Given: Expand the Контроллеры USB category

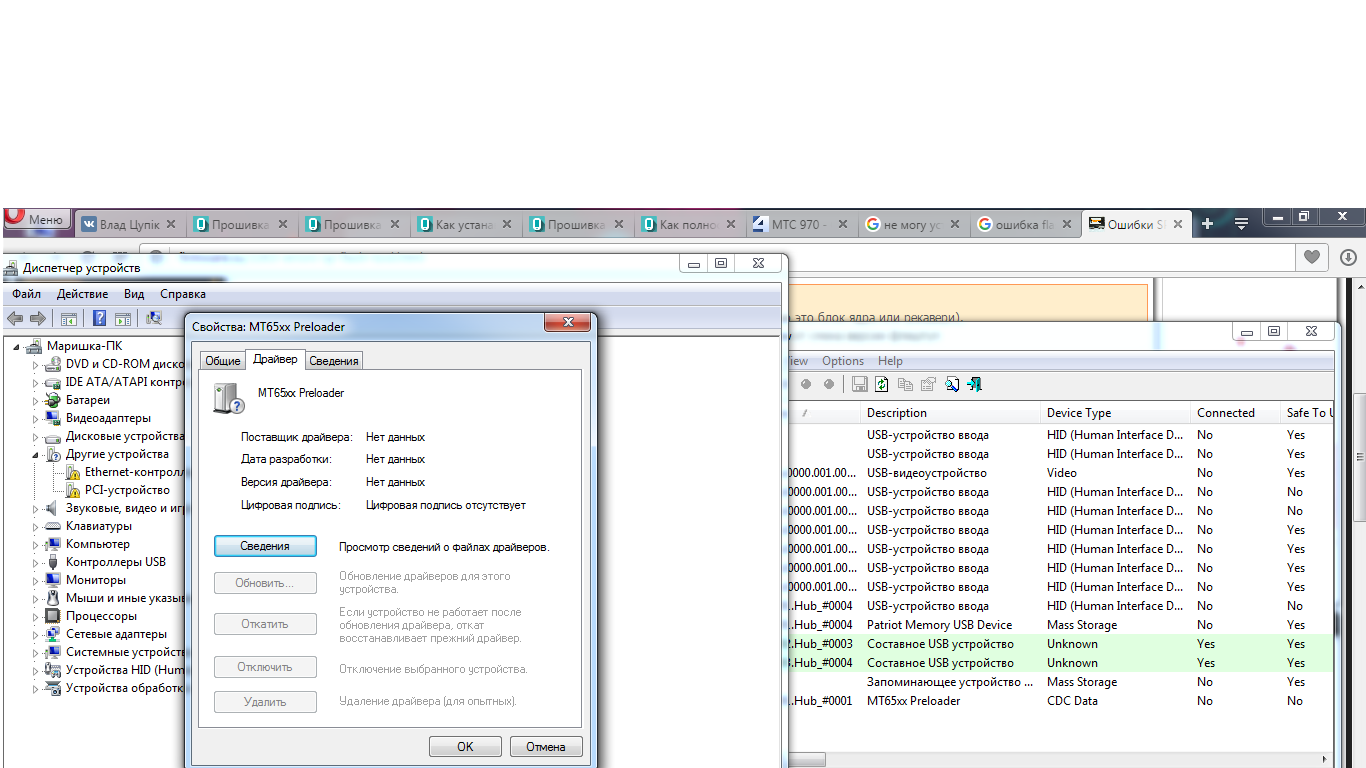Looking at the screenshot, I should (36, 563).
